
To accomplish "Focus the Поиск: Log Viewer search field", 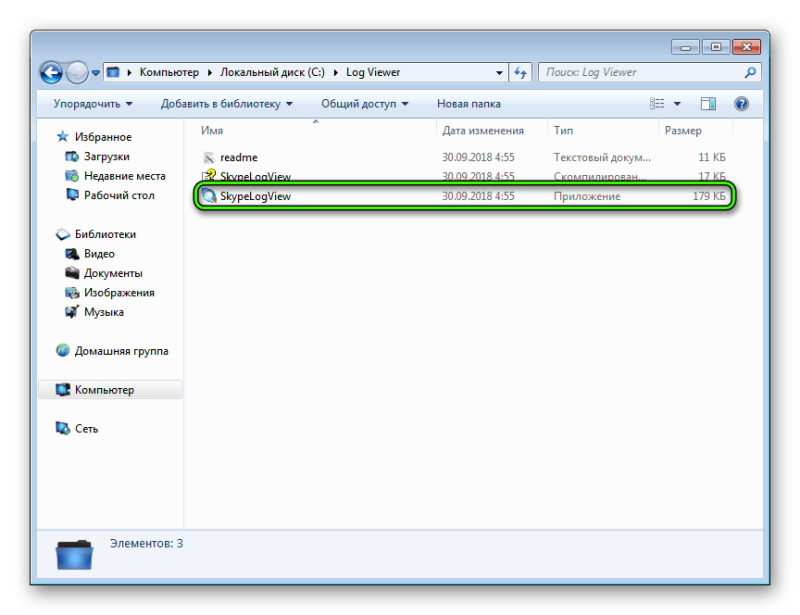I will click(649, 72).
